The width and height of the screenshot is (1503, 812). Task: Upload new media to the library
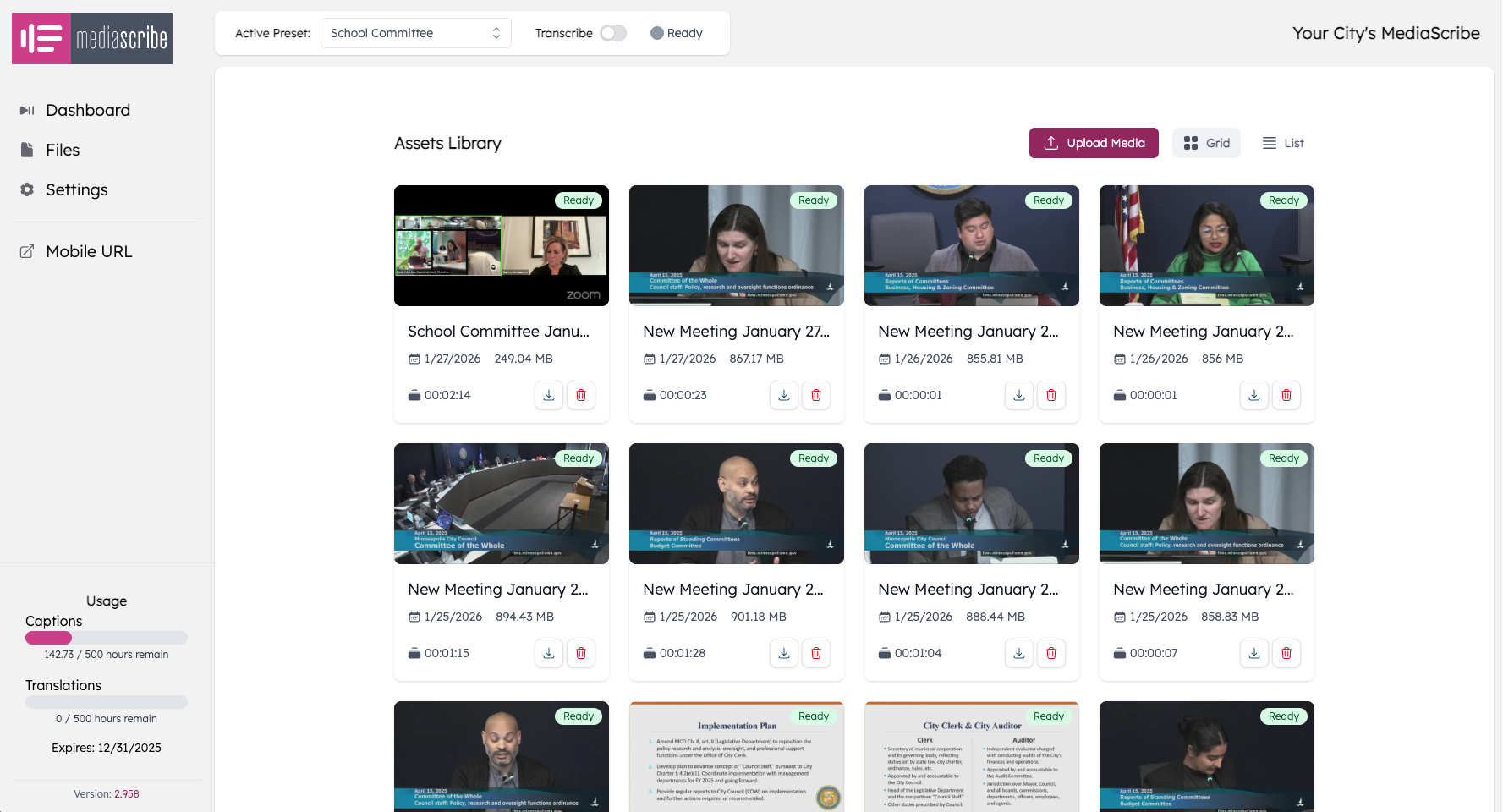coord(1093,143)
